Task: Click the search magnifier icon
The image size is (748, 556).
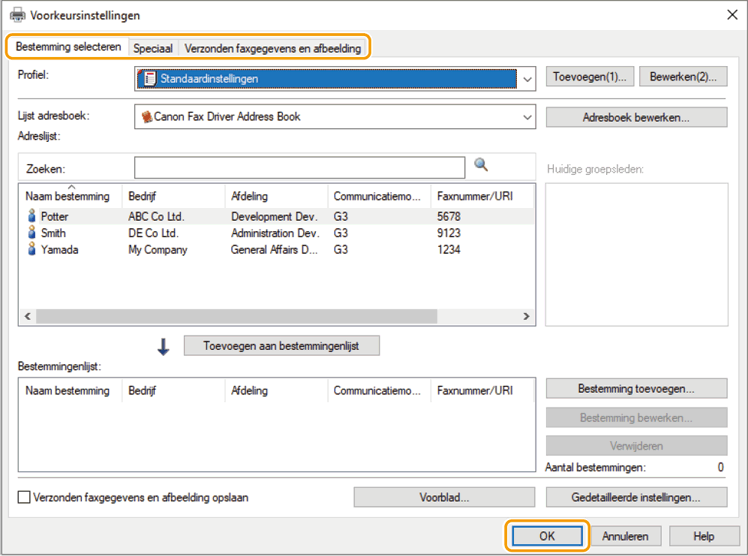Action: [481, 165]
